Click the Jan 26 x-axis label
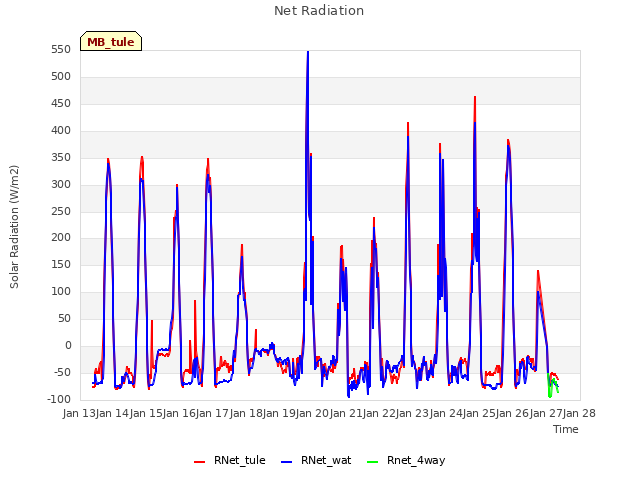Screen dimensions: 640x480 tap(512, 413)
